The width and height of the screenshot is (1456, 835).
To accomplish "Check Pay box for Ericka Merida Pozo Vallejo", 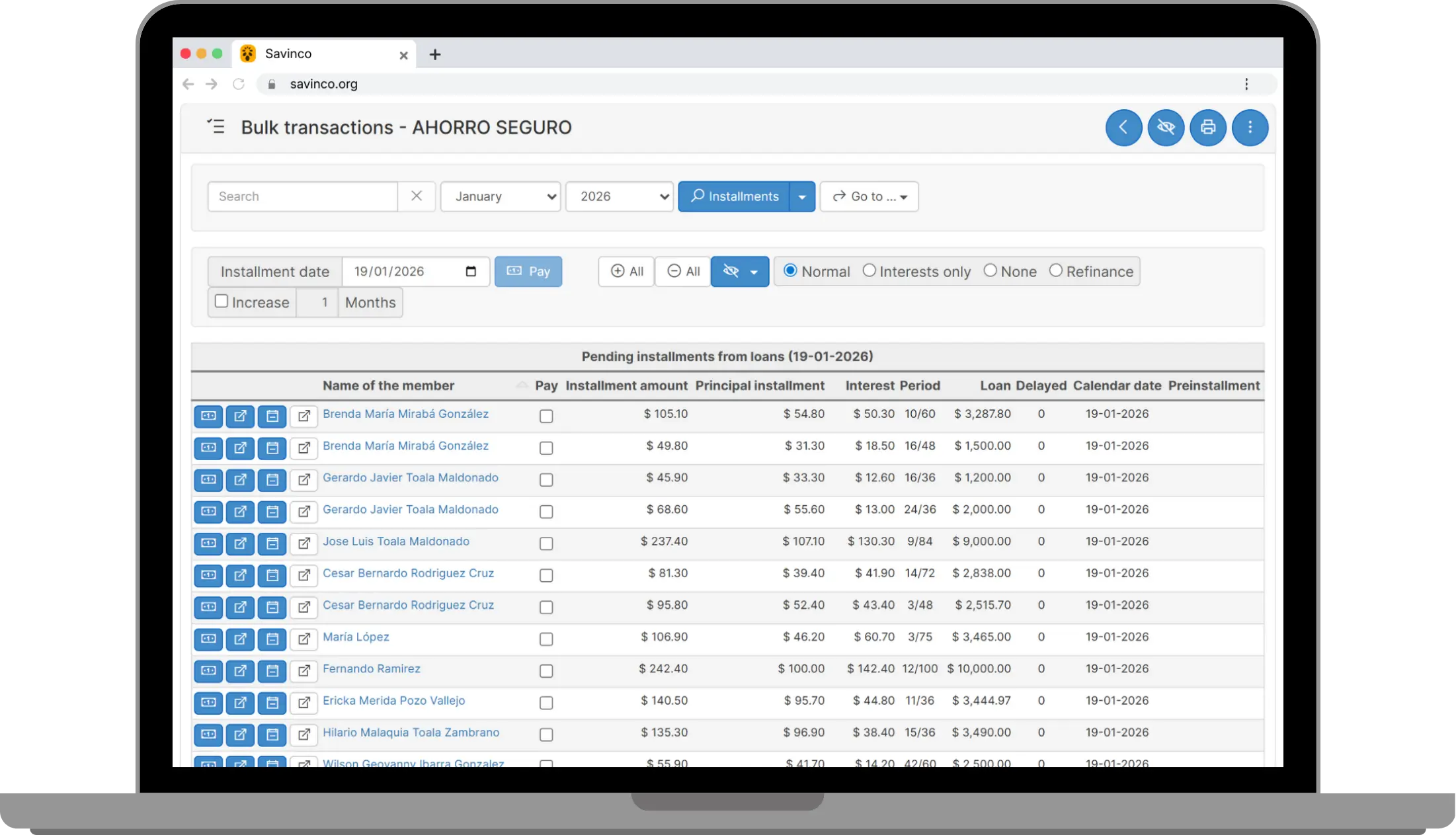I will pyautogui.click(x=546, y=703).
